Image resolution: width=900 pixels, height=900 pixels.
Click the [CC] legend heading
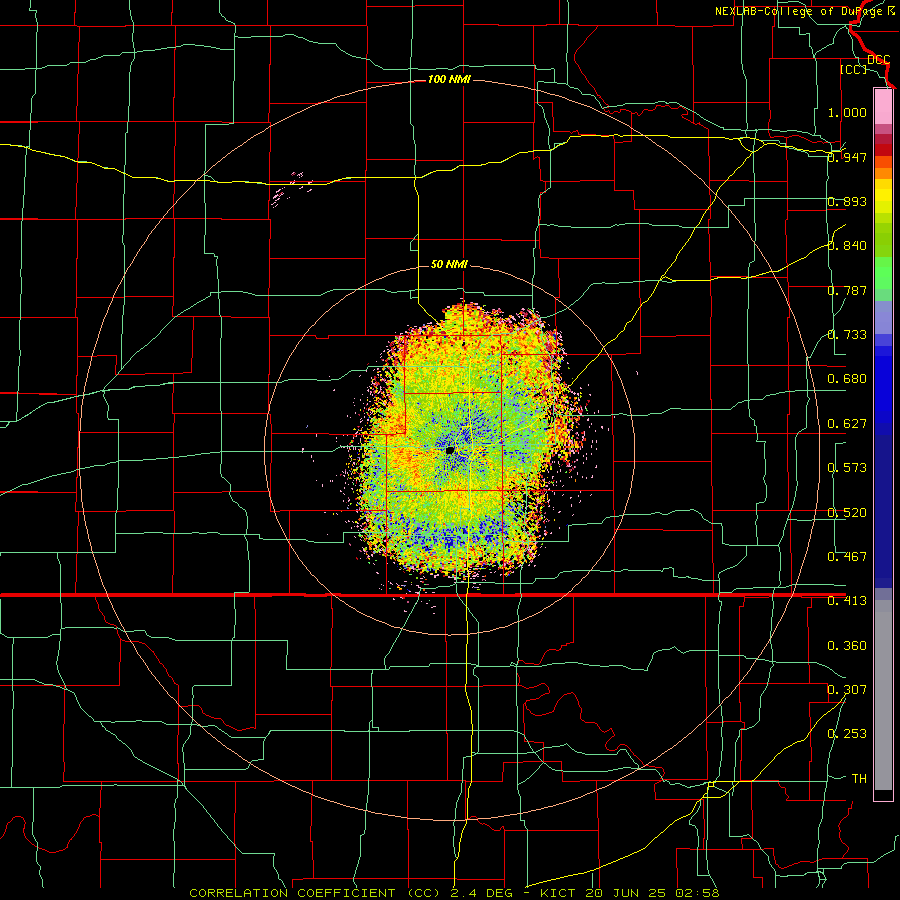coord(853,69)
